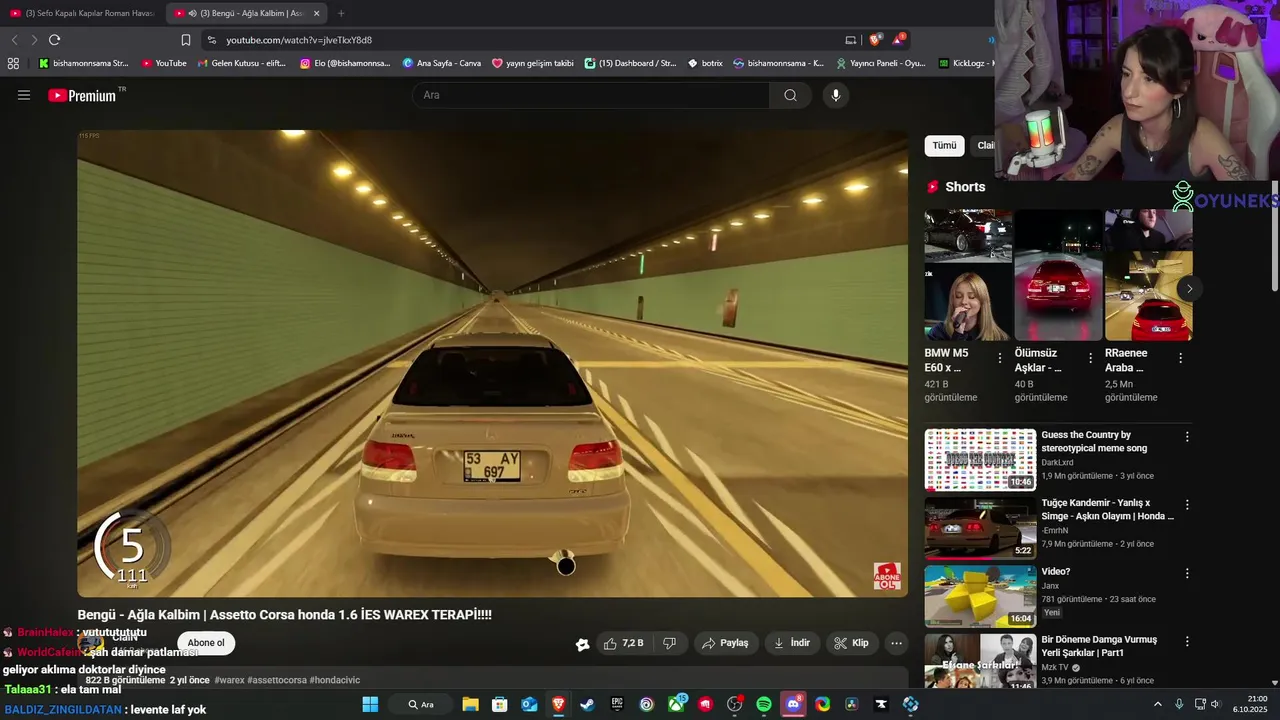Open Gelen Kutusu Gmail bookmark
This screenshot has height=720, width=1280.
coord(241,63)
